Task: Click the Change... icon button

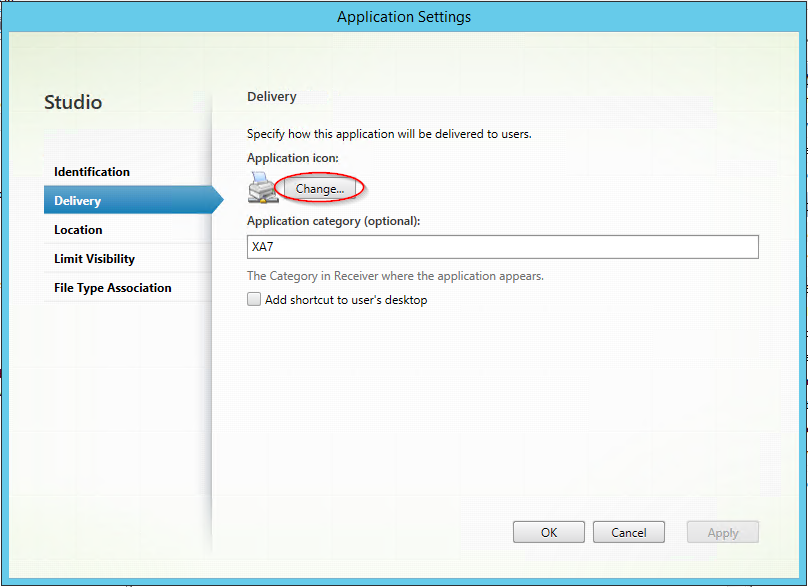Action: coord(319,189)
